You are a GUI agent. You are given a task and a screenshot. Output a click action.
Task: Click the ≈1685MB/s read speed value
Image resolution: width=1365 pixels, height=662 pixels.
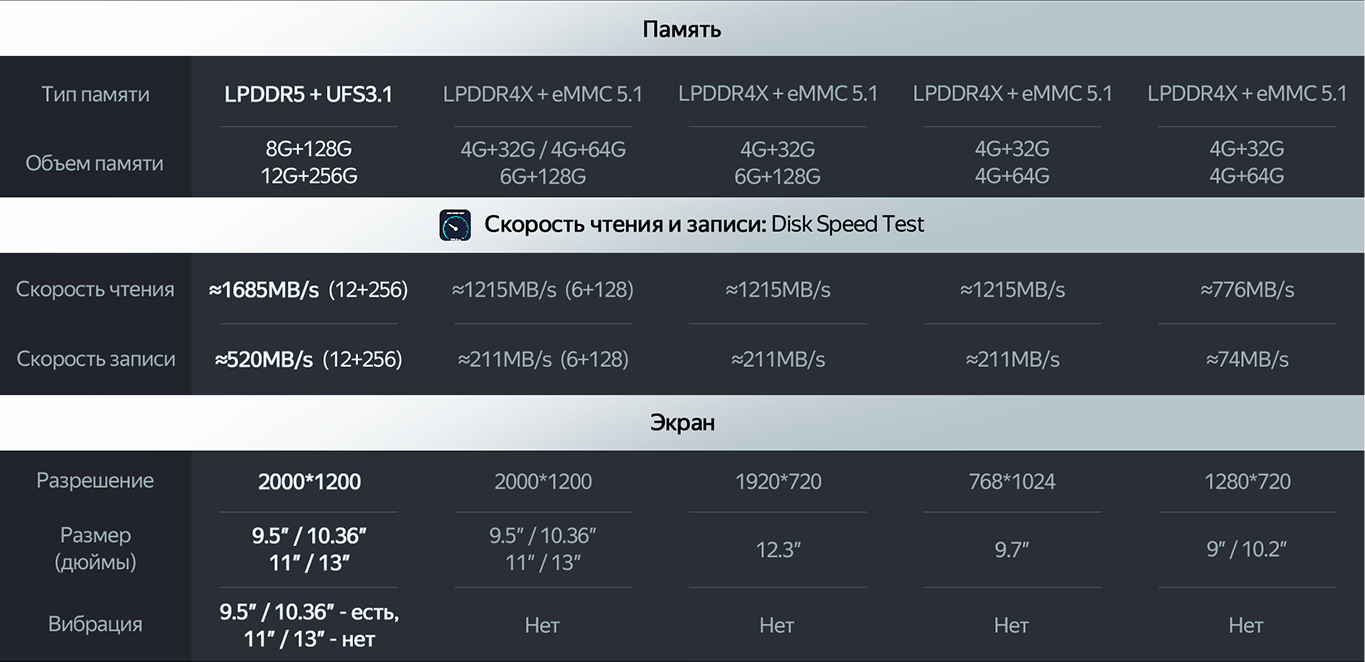264,289
